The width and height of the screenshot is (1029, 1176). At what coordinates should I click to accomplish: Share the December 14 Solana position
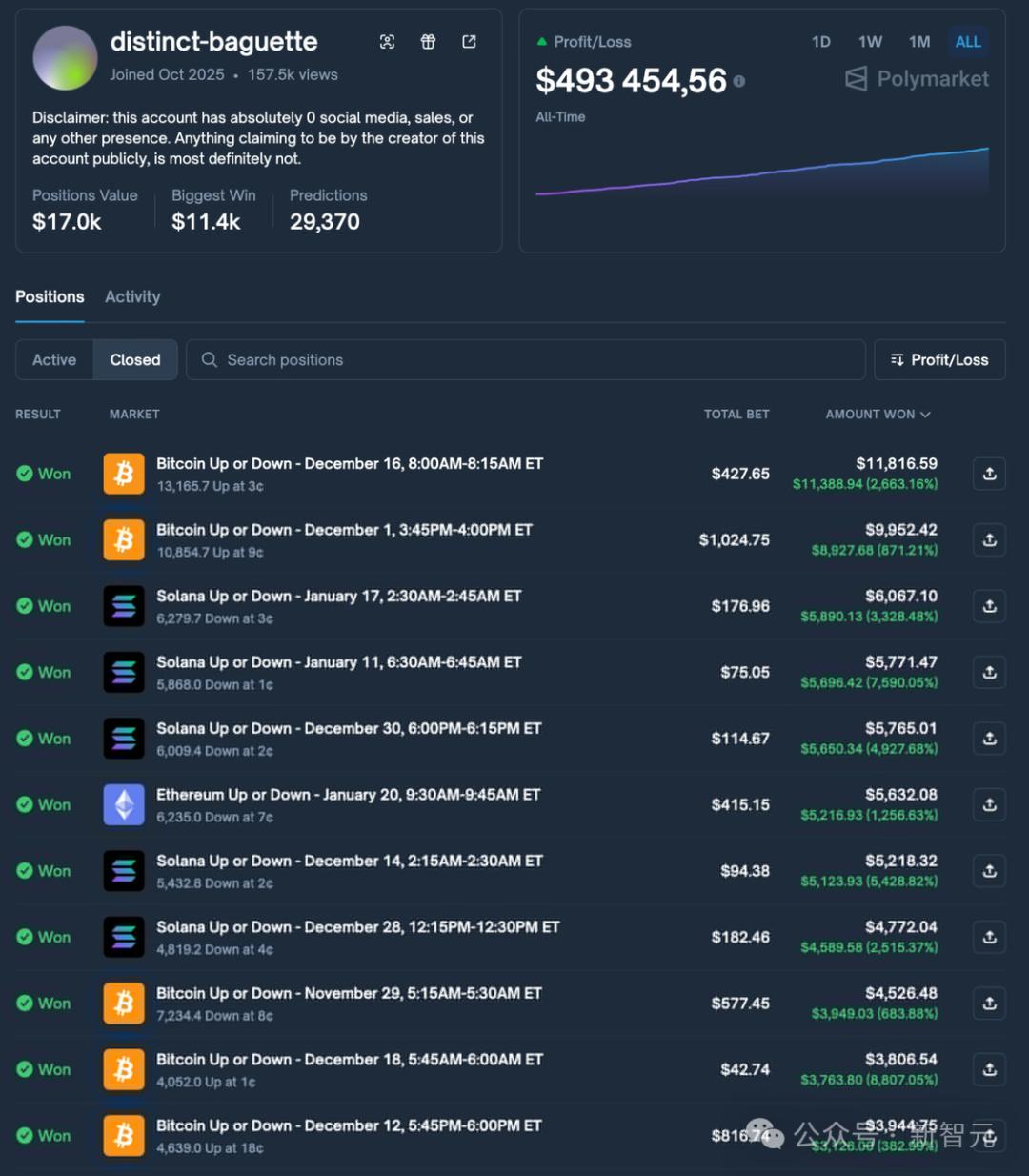click(989, 871)
